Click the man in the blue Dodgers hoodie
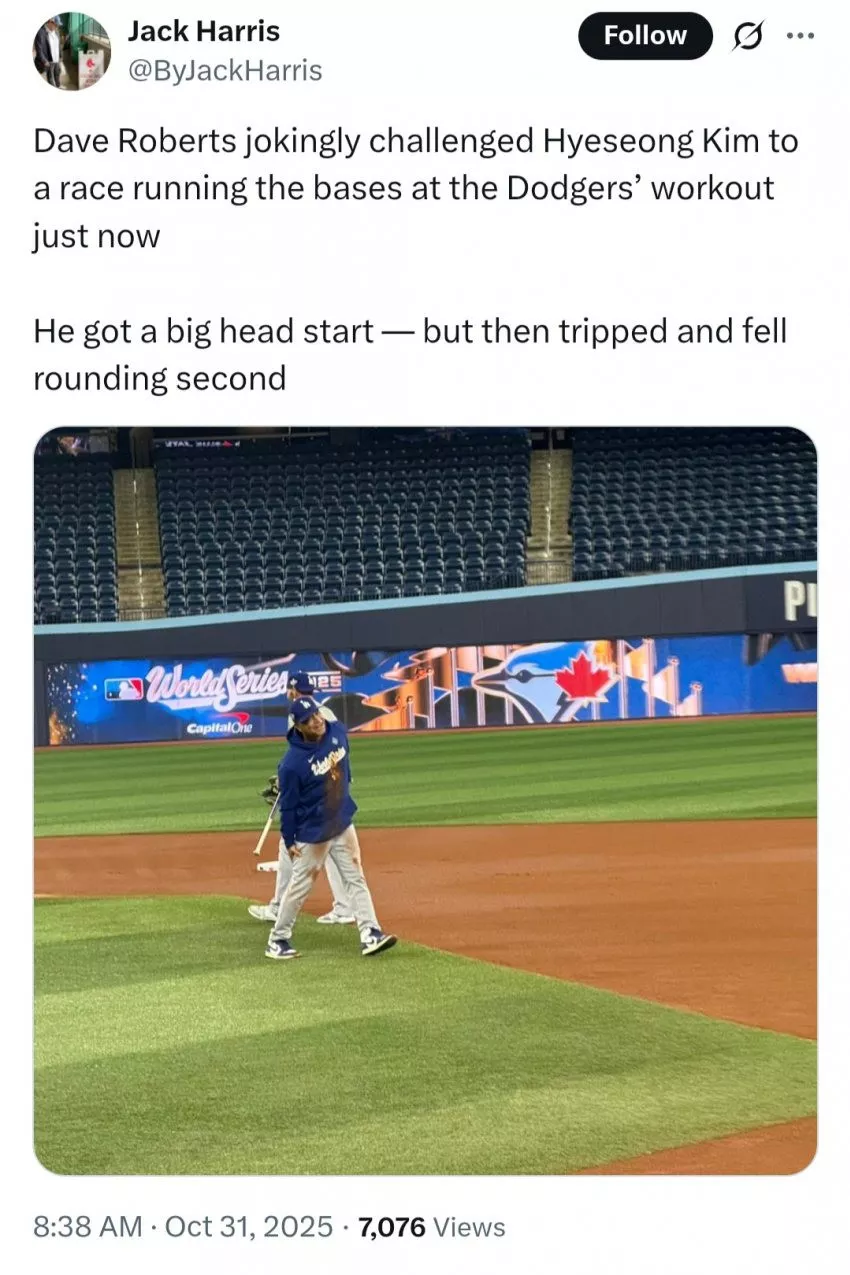The image size is (850, 1275). [x=318, y=810]
